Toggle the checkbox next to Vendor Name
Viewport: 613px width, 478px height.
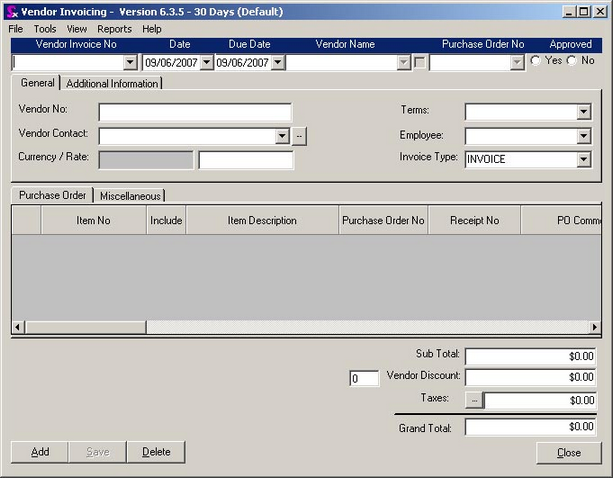420,62
